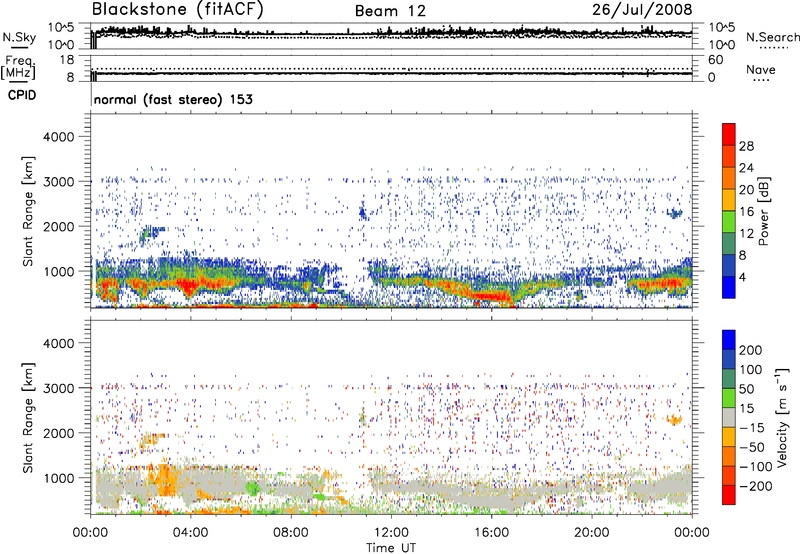Click the 'Power [dB]' color bar title
The image size is (800, 554).
click(763, 211)
